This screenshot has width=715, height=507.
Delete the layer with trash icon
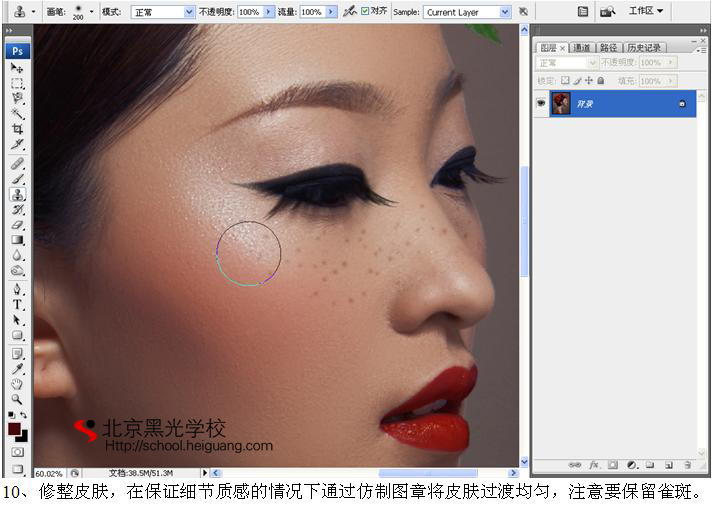pos(688,465)
